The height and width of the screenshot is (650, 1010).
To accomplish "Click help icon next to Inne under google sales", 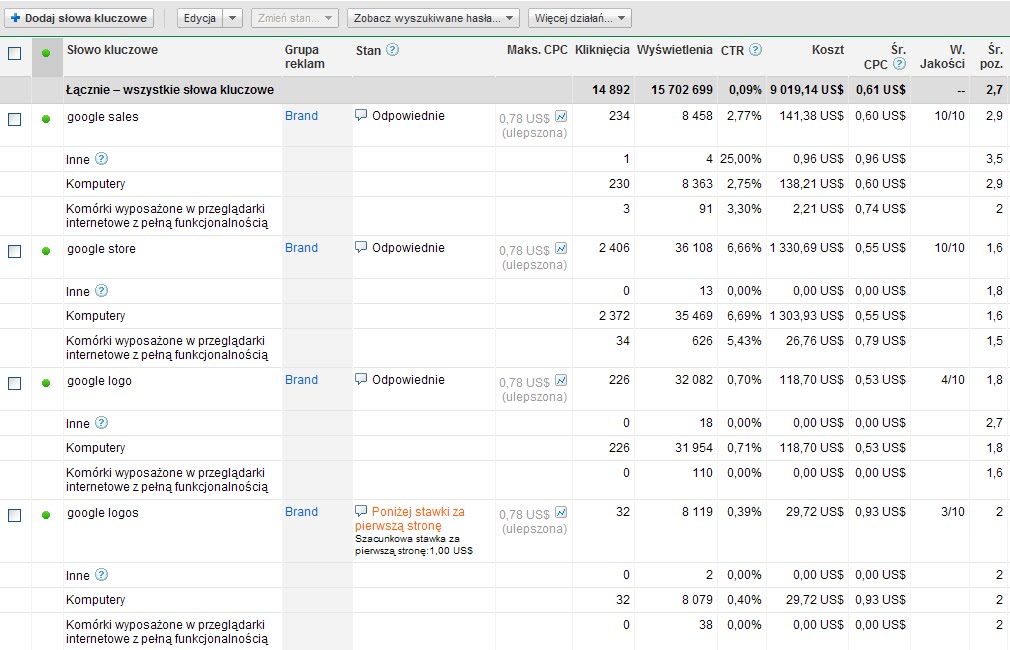I will pyautogui.click(x=101, y=158).
